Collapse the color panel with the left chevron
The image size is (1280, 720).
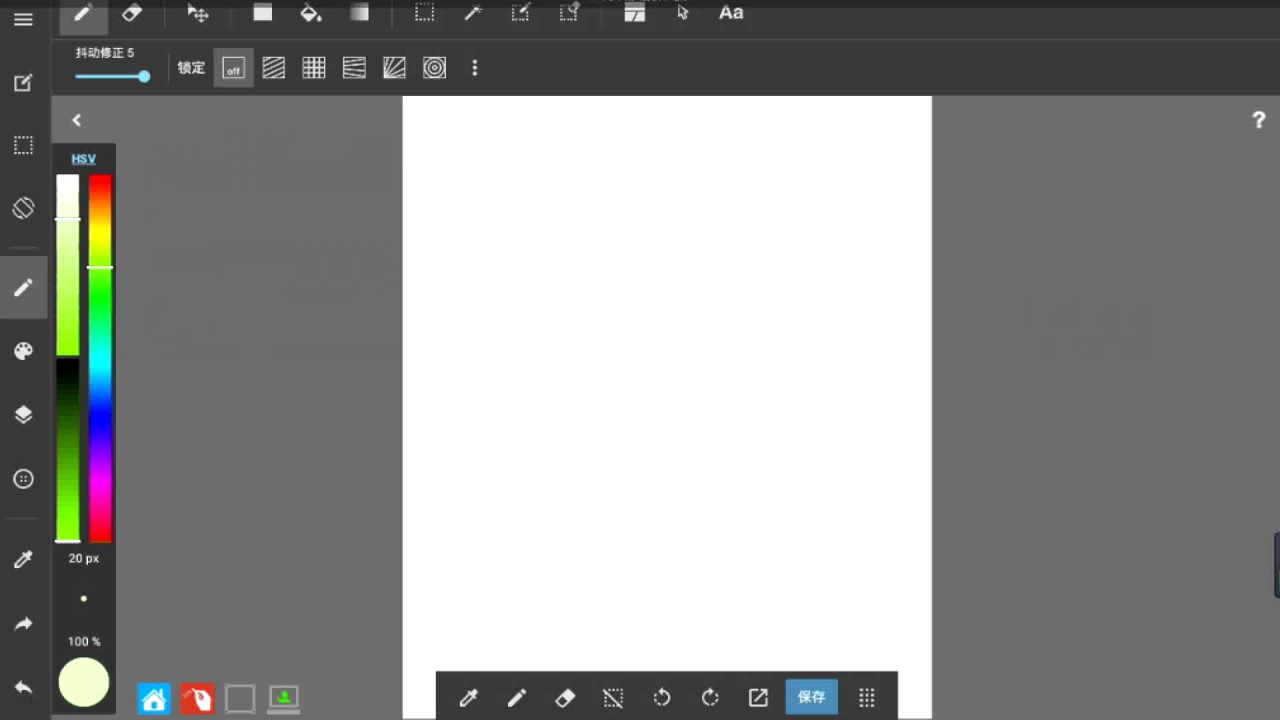[x=76, y=120]
